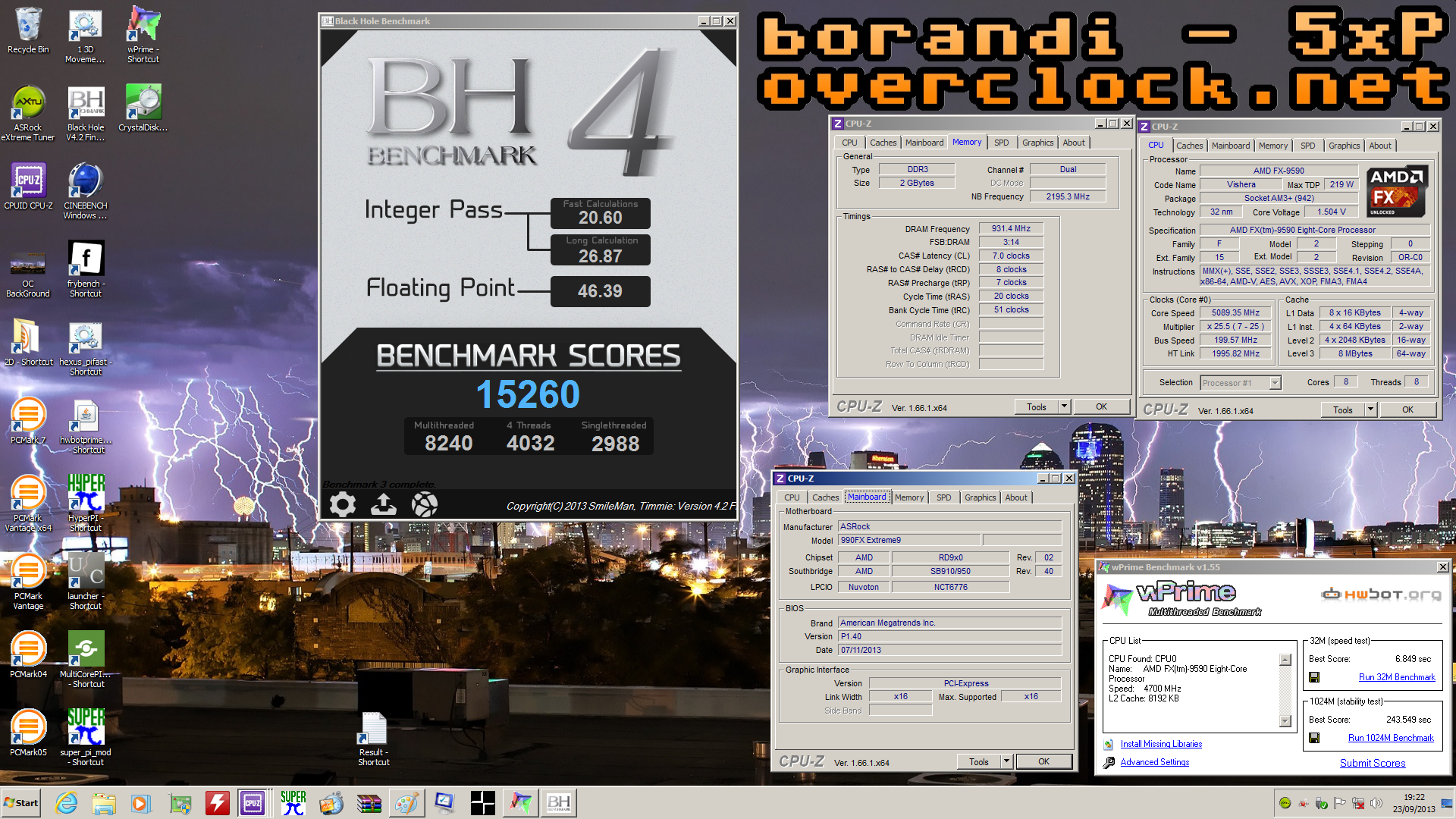Open Mainboard tab in CPU CPU-Z window

[1230, 146]
